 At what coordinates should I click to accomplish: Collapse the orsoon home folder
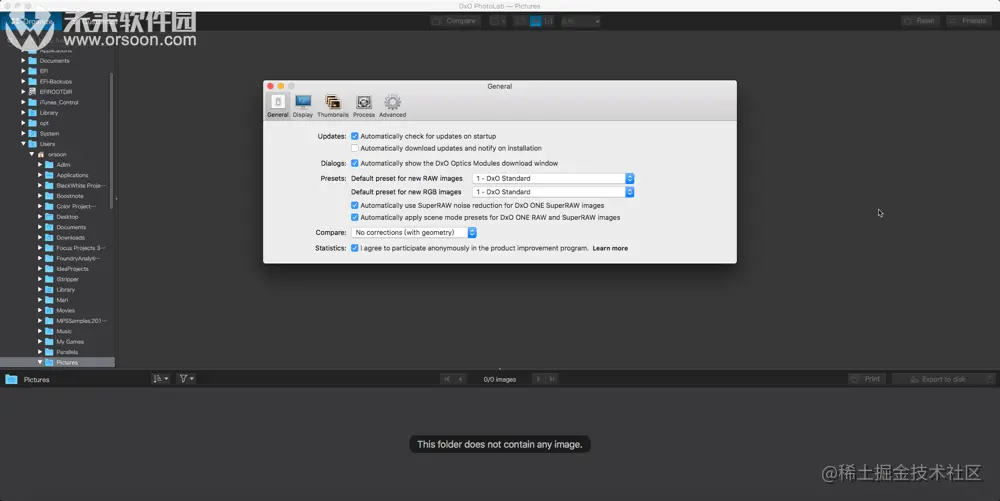point(32,154)
